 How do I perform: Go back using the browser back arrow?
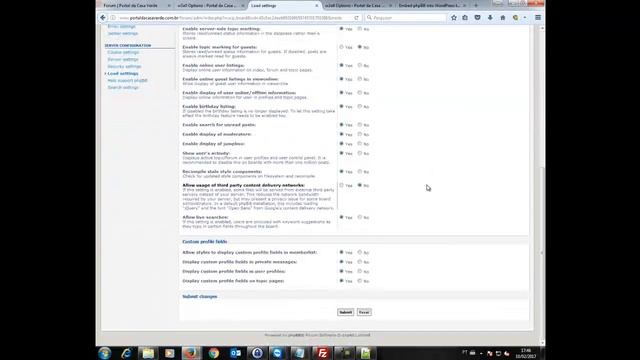point(103,18)
